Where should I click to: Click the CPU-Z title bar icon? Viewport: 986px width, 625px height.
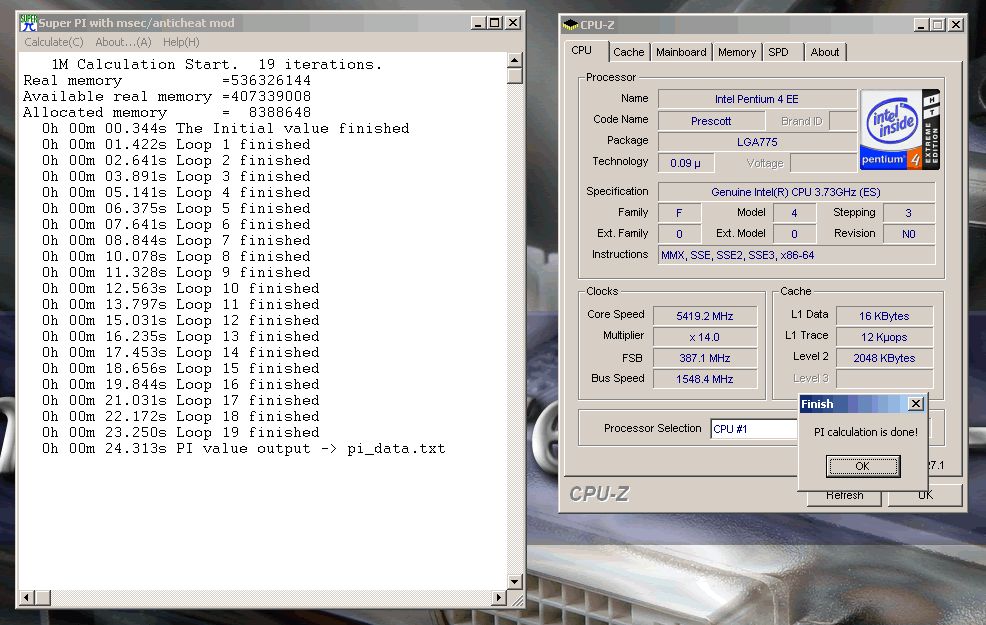(570, 25)
